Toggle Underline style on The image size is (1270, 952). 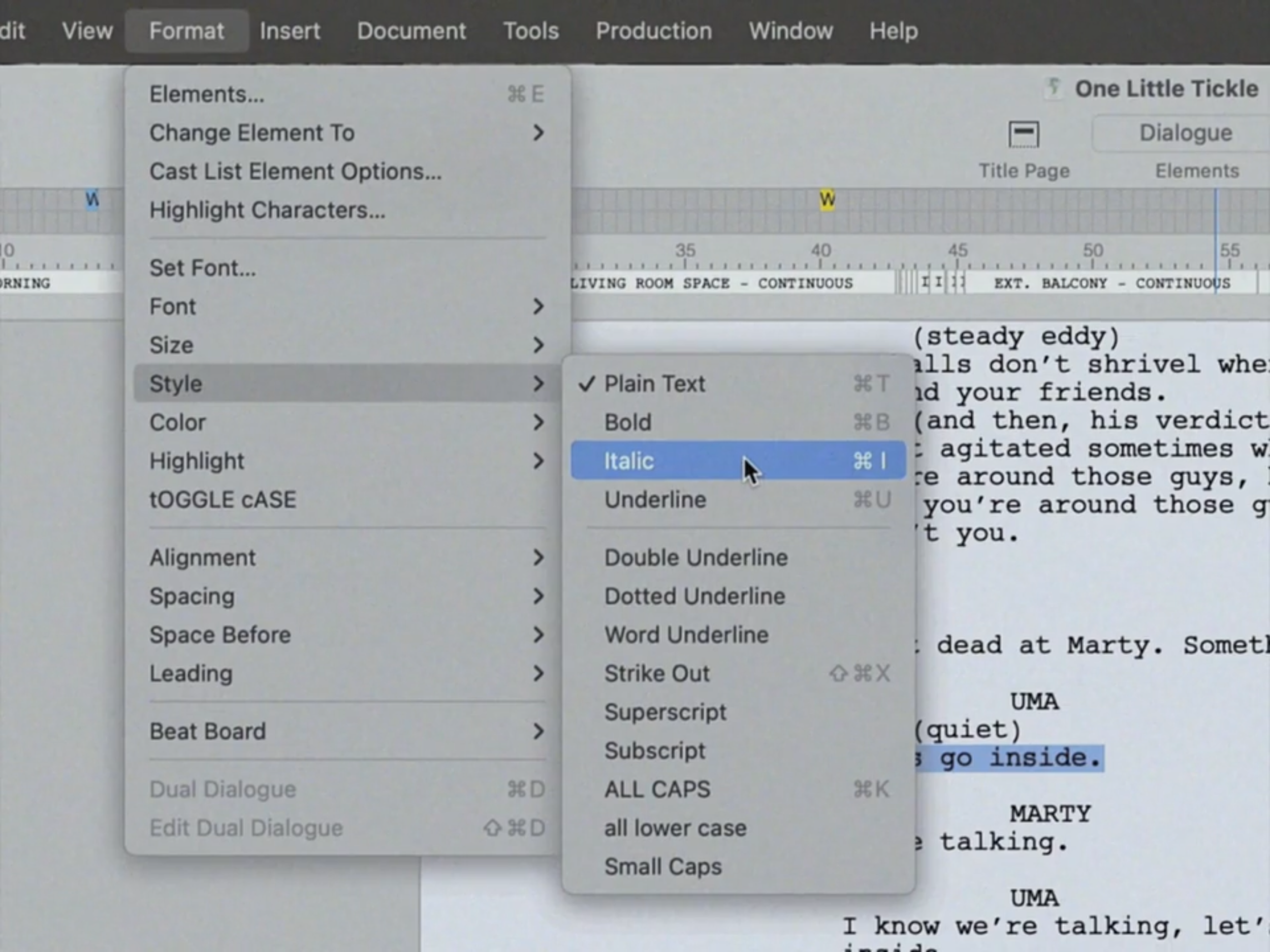click(x=654, y=500)
